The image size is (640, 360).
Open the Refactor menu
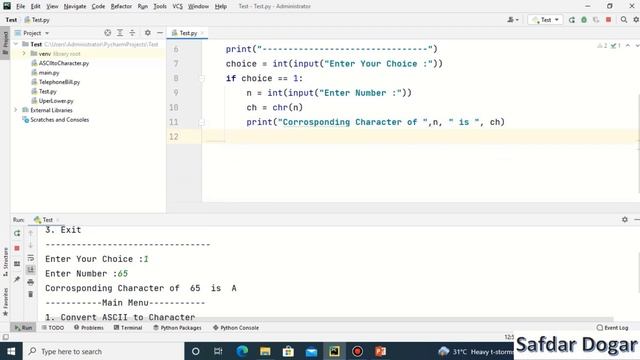[x=121, y=7]
